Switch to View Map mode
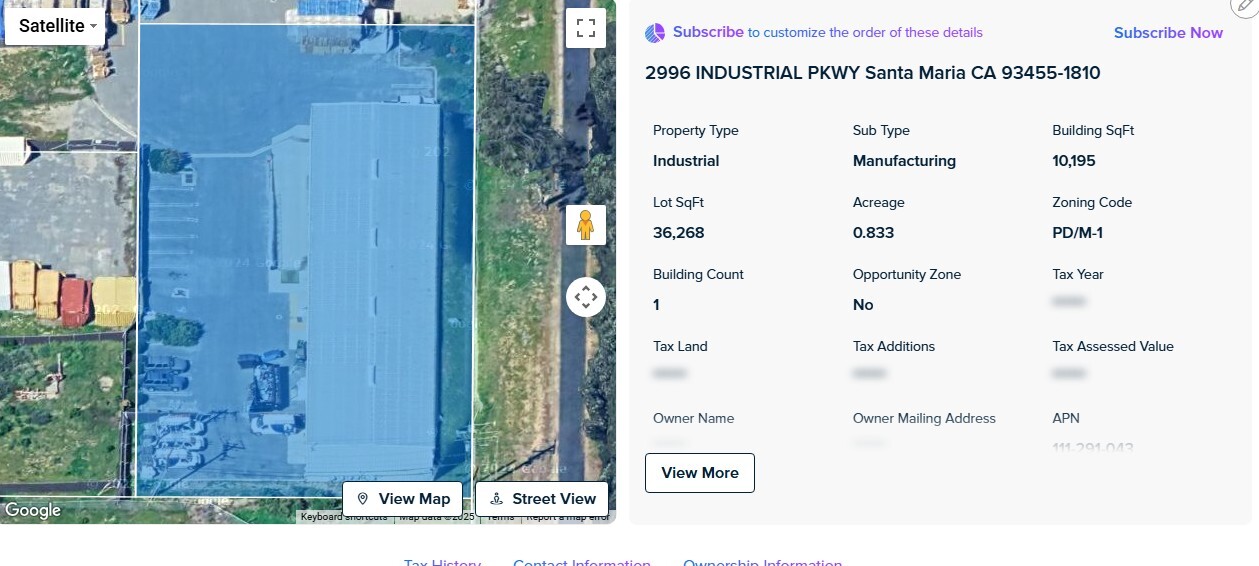 click(x=403, y=499)
